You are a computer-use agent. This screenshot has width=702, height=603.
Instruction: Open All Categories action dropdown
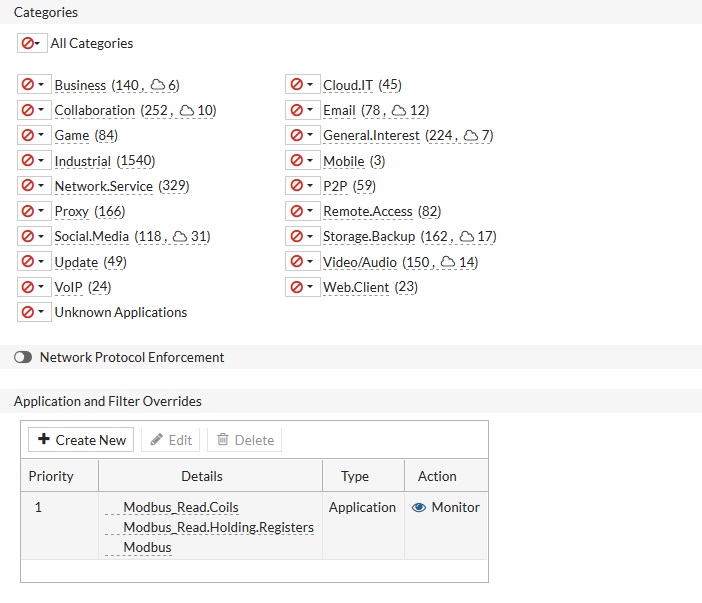point(31,43)
